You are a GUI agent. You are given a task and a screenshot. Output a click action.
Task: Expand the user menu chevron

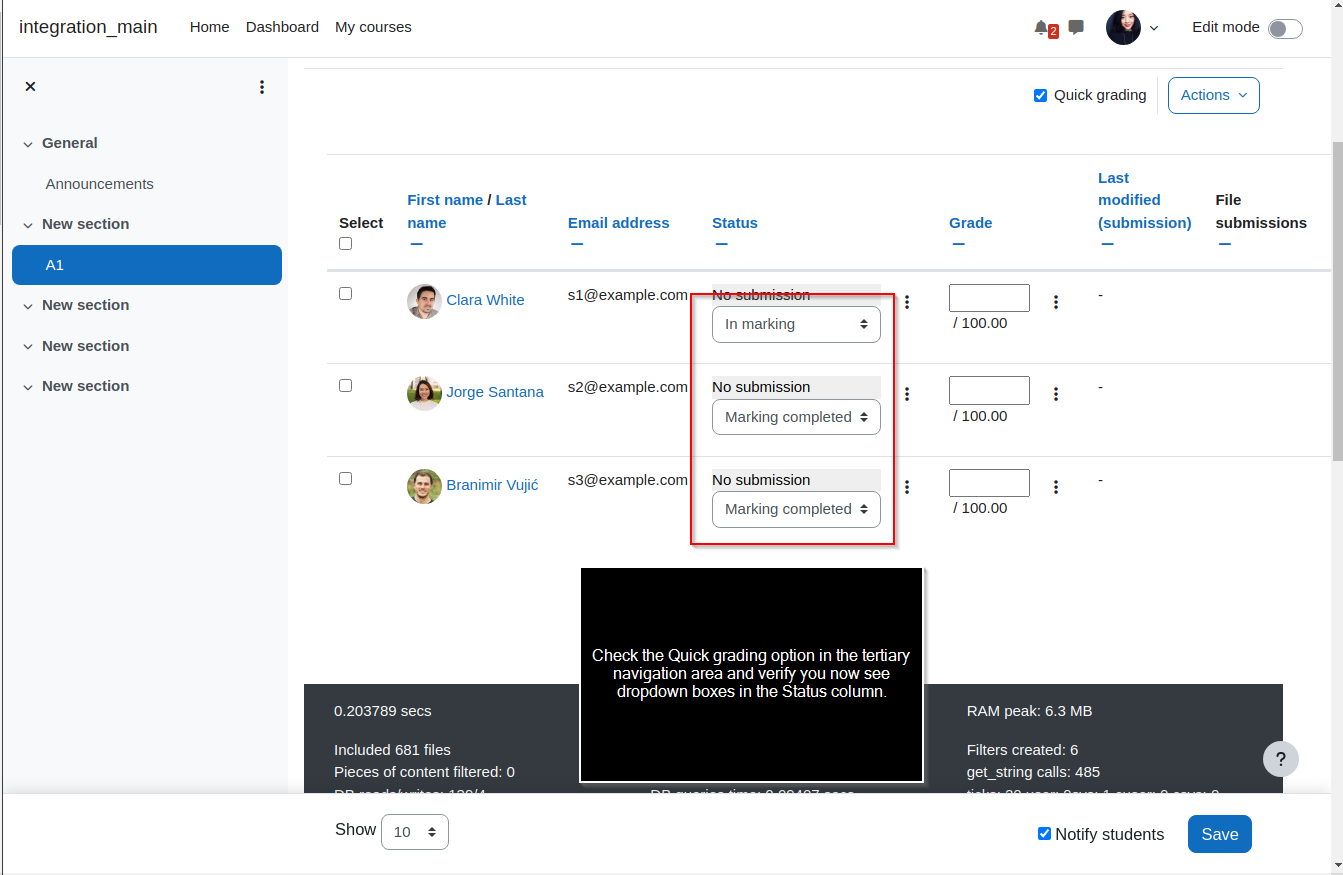[1154, 29]
